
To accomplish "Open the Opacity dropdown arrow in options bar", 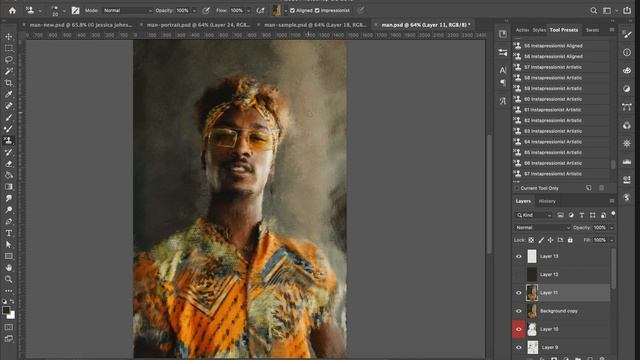I will [x=194, y=11].
